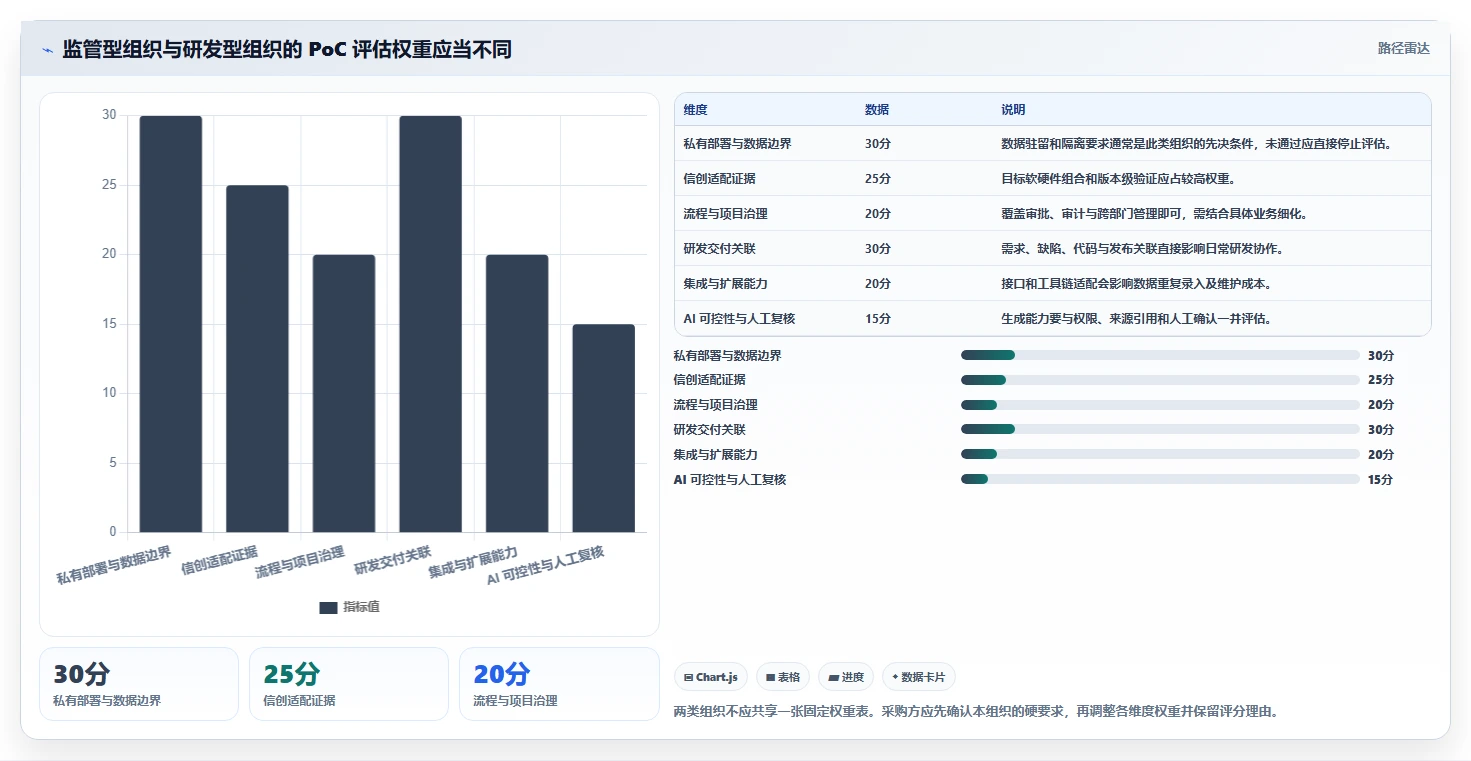Select the 集成与扩展能力 table row cell
This screenshot has height=761, width=1471.
725,284
